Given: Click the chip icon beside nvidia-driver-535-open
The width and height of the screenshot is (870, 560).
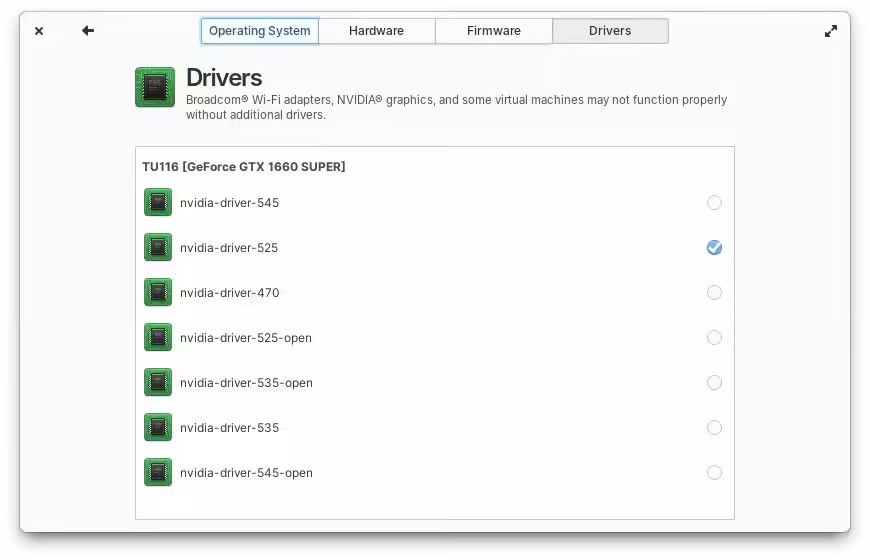Looking at the screenshot, I should [158, 383].
